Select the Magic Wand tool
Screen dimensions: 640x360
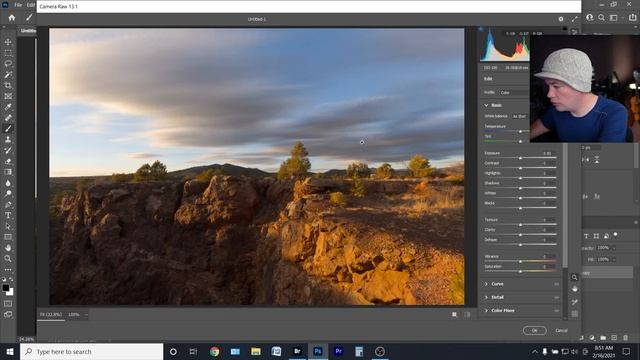(8, 75)
